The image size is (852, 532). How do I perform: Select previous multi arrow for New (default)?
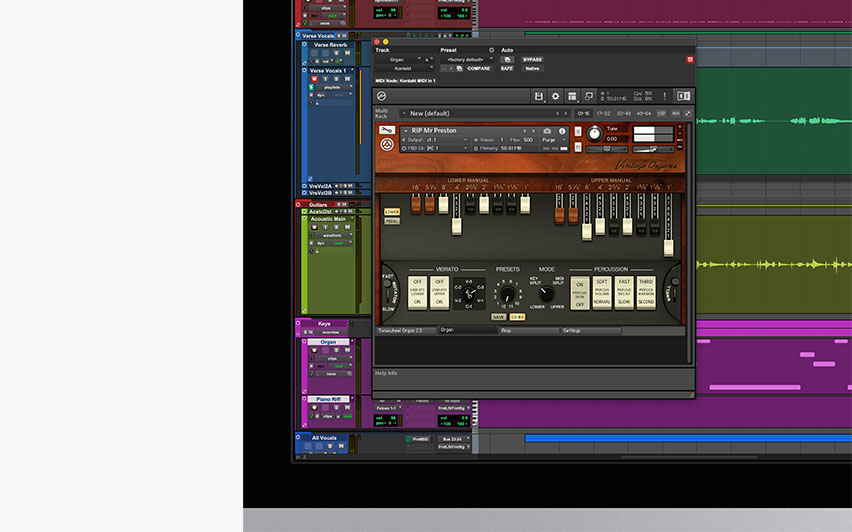click(557, 114)
